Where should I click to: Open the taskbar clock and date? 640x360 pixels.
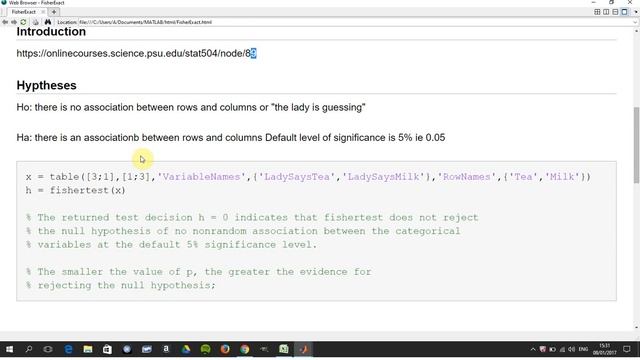[x=604, y=349]
